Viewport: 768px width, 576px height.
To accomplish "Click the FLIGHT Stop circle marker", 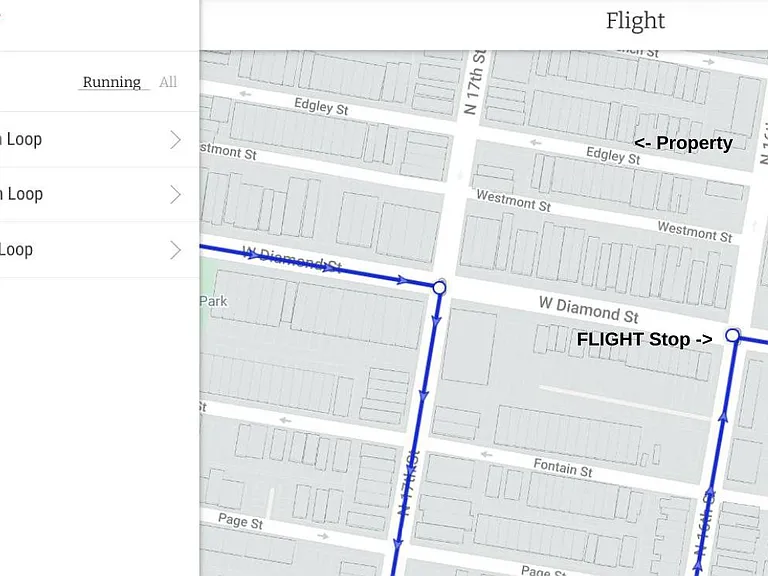I will pos(732,336).
